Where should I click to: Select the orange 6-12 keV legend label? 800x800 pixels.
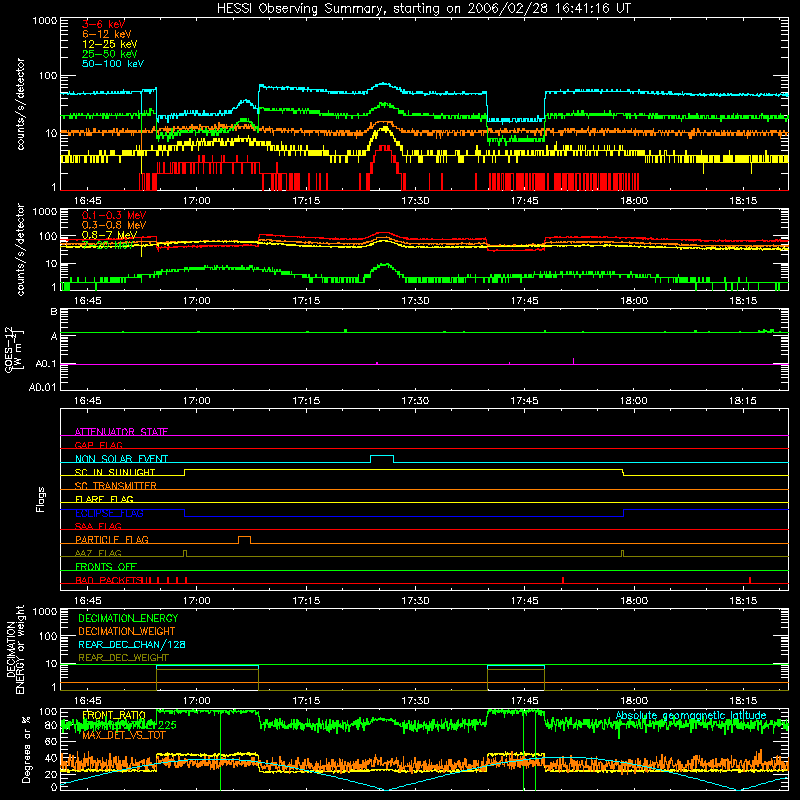coord(107,34)
